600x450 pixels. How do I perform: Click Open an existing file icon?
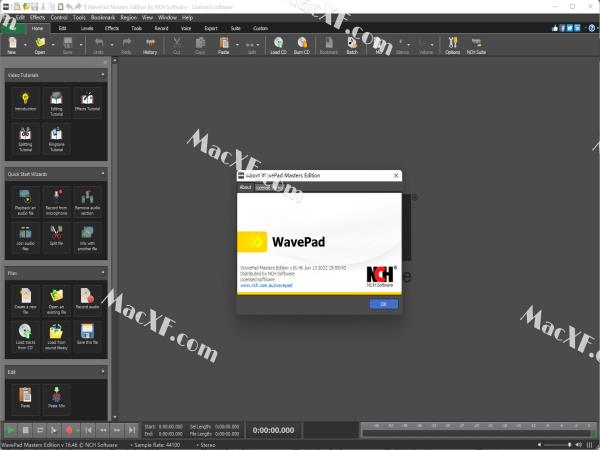(x=57, y=301)
